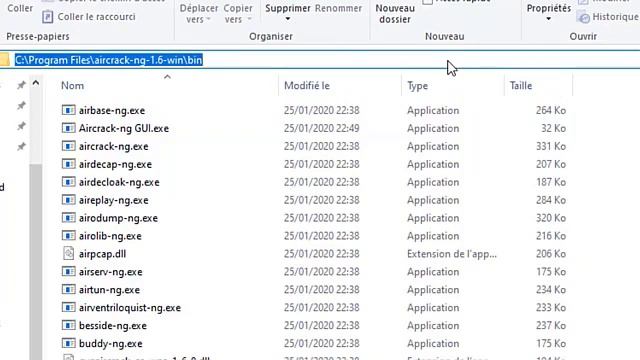This screenshot has width=640, height=360.
Task: Sort by the Taille column header
Action: 521,86
